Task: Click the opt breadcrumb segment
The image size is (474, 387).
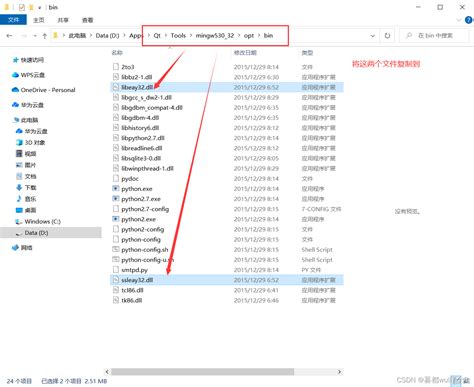Action: point(249,35)
